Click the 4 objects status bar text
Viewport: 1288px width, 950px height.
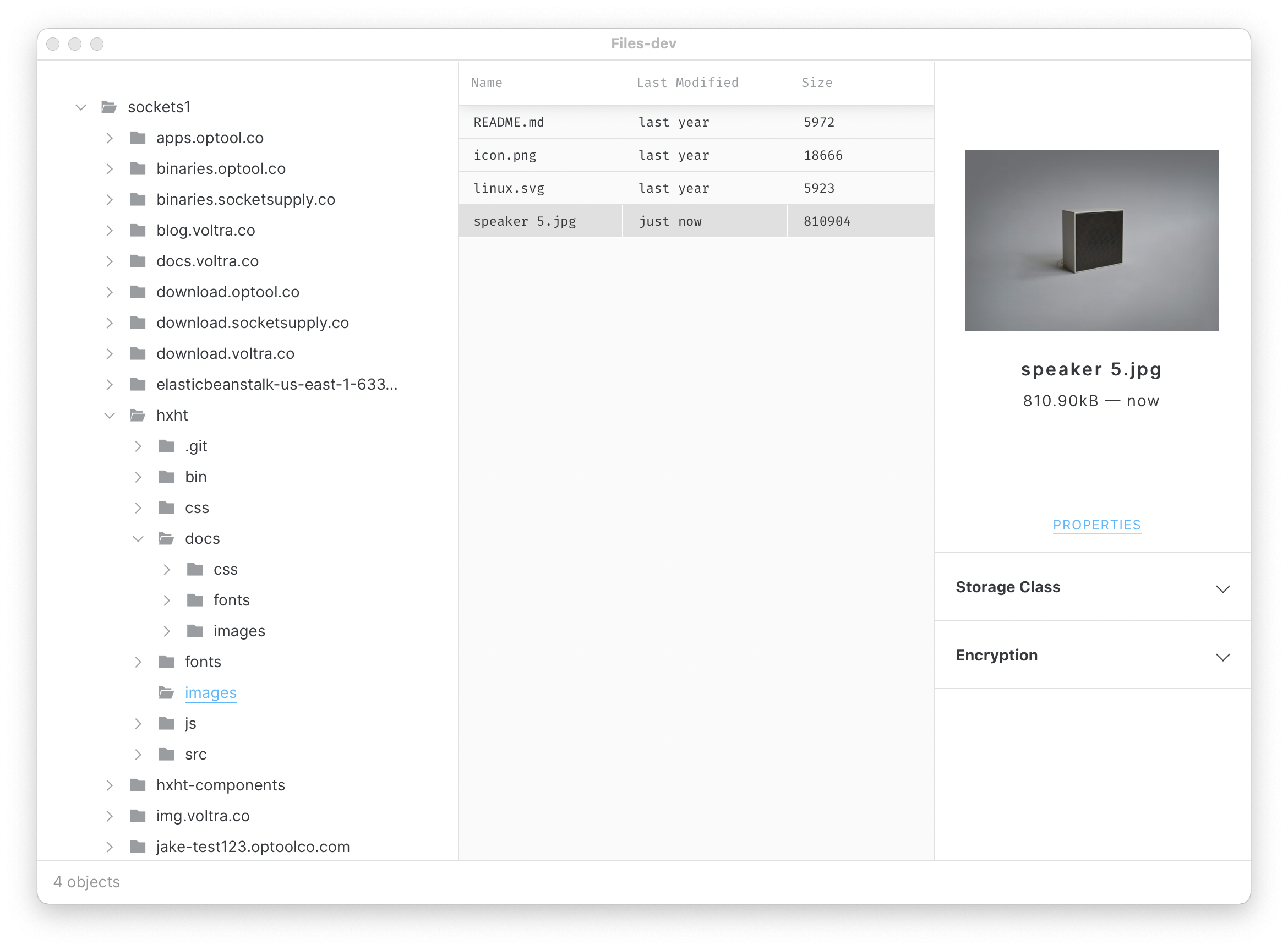87,882
